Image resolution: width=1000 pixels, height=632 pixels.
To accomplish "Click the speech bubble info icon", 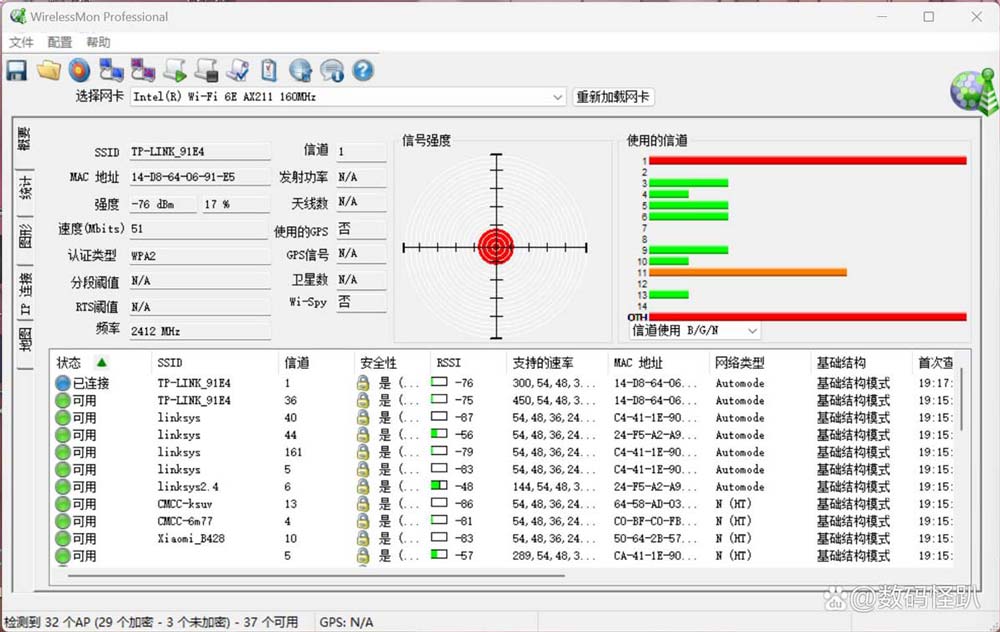I will tap(332, 70).
